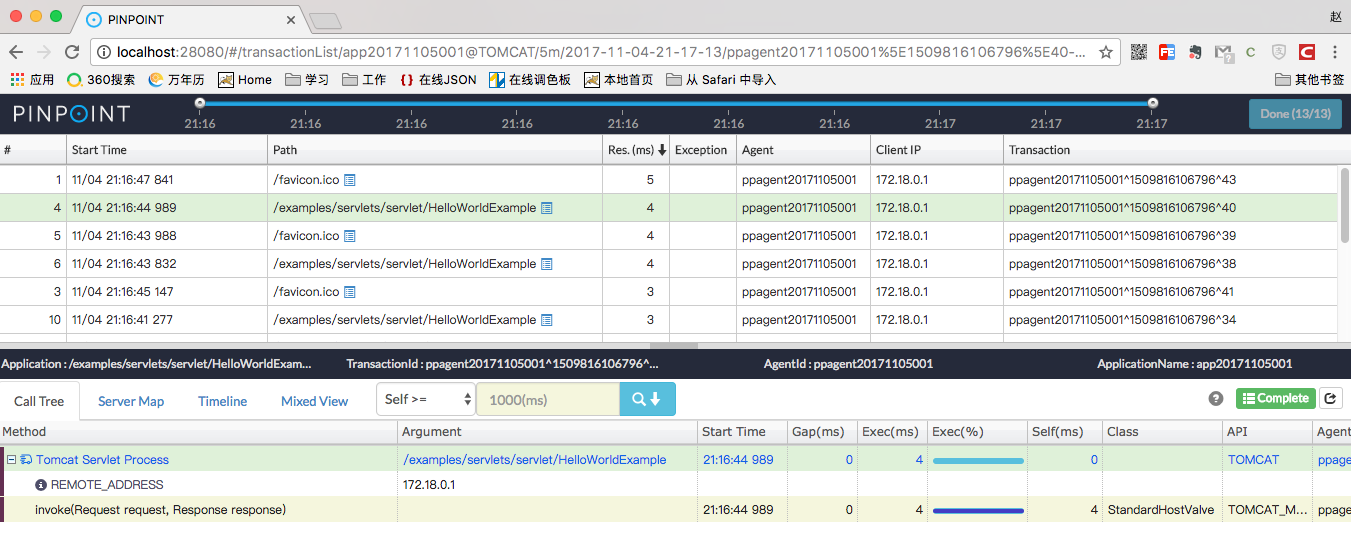The width and height of the screenshot is (1351, 541).
Task: Click the open-in-new-window icon next to Complete
Action: [x=1330, y=398]
